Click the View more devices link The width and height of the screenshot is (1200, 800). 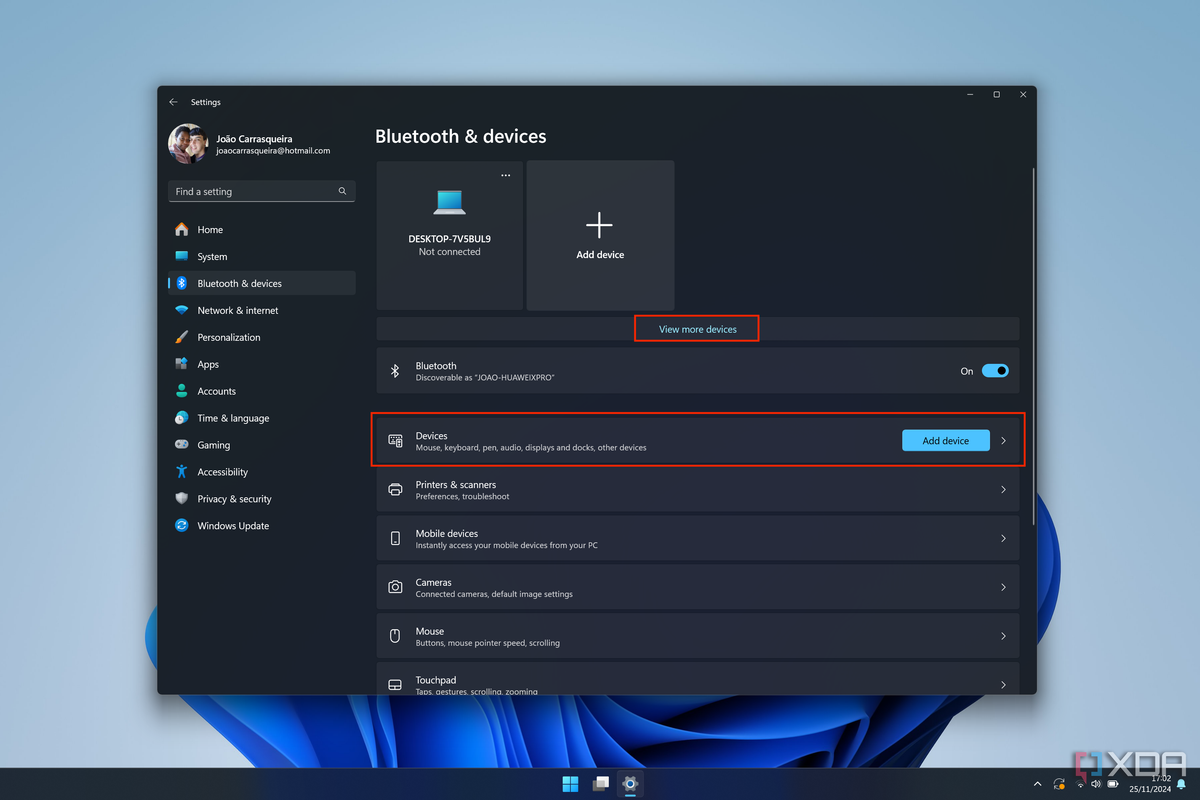[x=698, y=329]
